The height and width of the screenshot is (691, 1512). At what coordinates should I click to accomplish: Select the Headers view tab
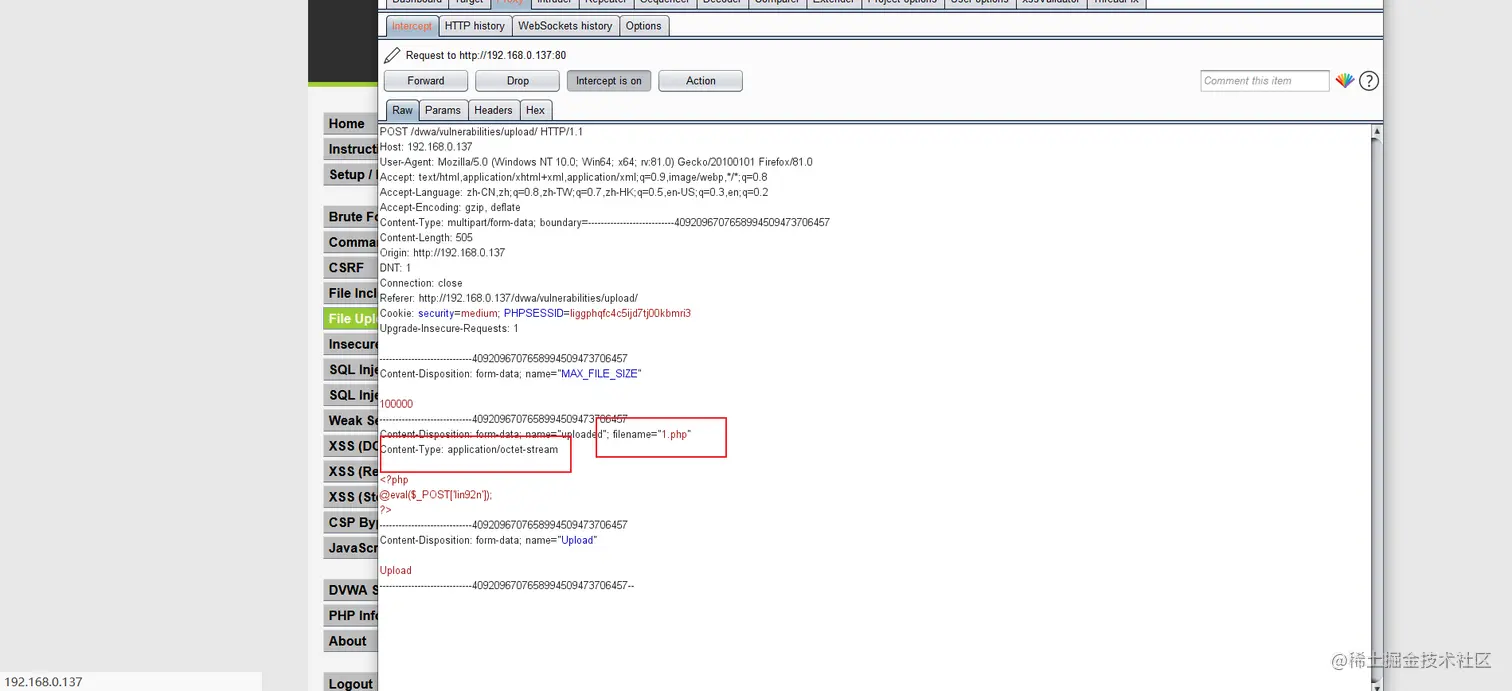493,111
